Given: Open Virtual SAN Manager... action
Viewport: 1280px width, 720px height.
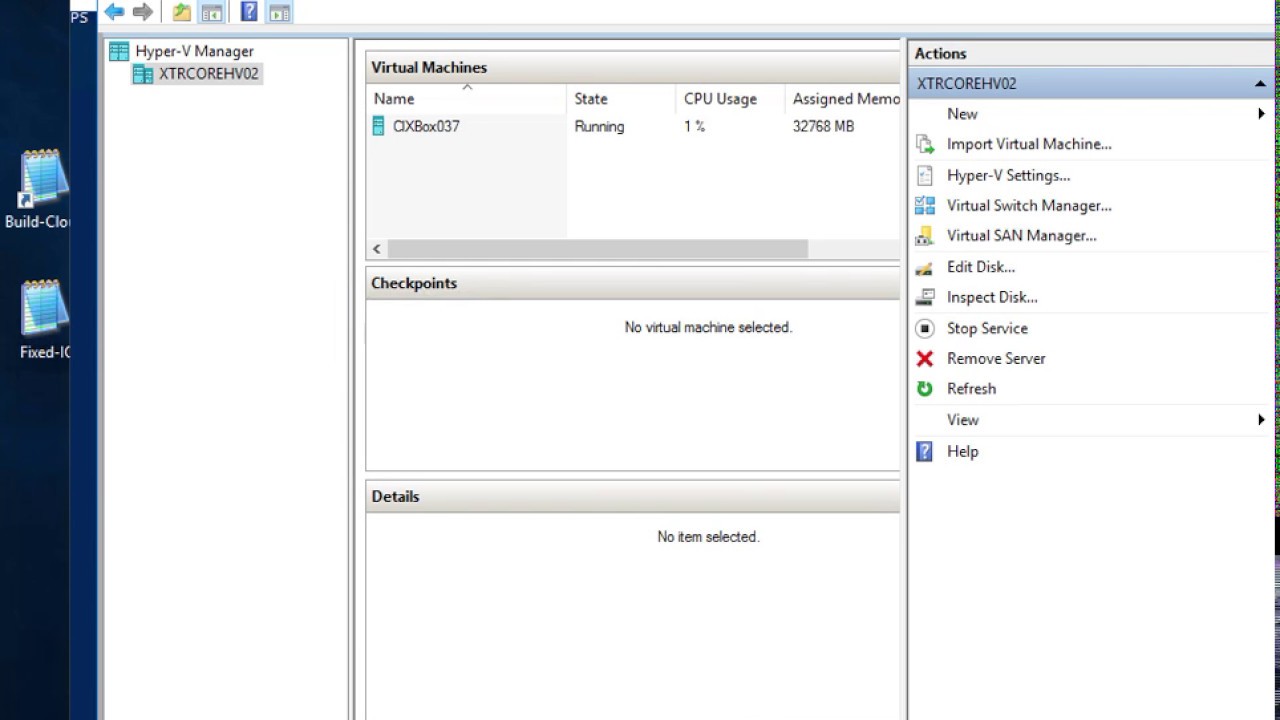Looking at the screenshot, I should coord(1021,236).
